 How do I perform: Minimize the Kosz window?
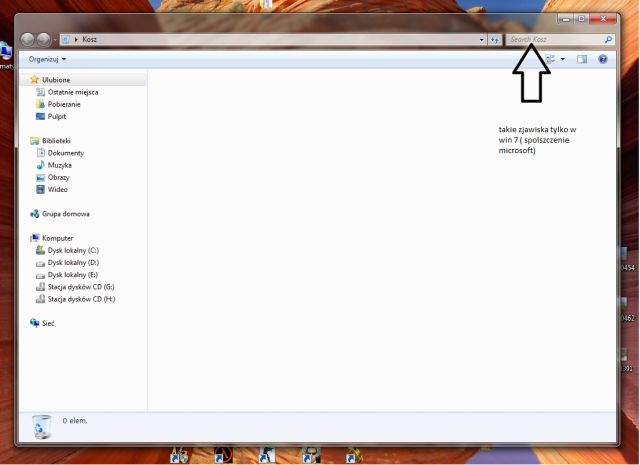(x=565, y=19)
